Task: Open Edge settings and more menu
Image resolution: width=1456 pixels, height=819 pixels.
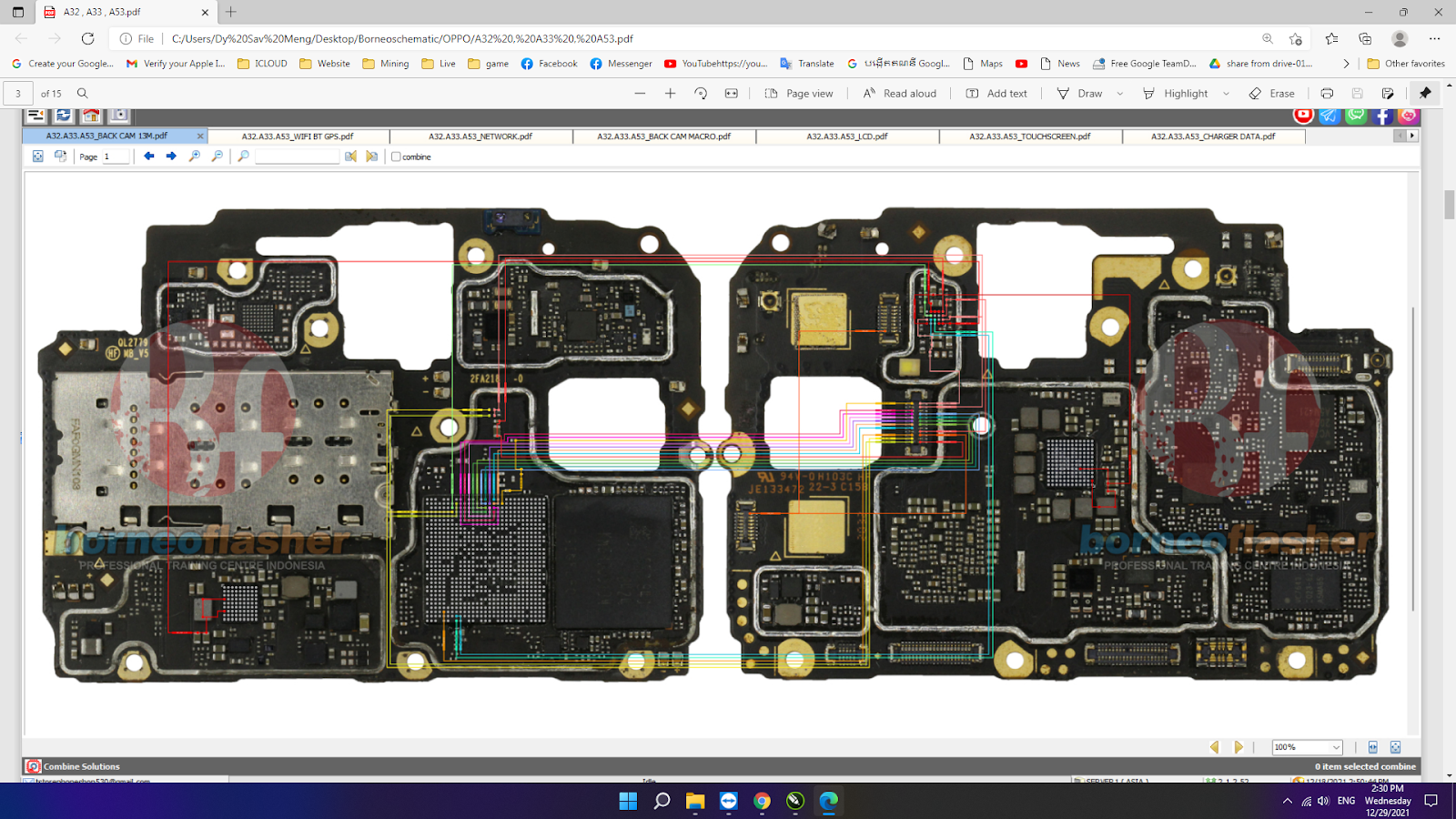Action: click(1434, 39)
